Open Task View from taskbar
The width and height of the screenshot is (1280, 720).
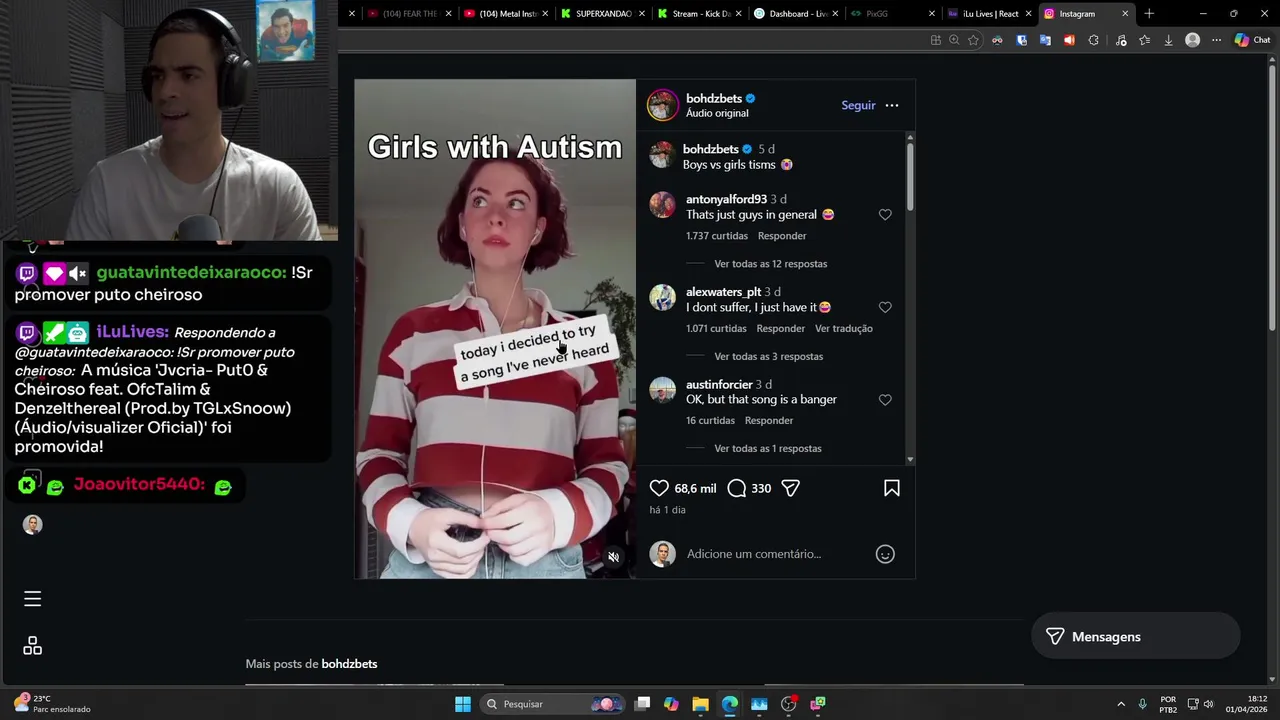point(642,704)
